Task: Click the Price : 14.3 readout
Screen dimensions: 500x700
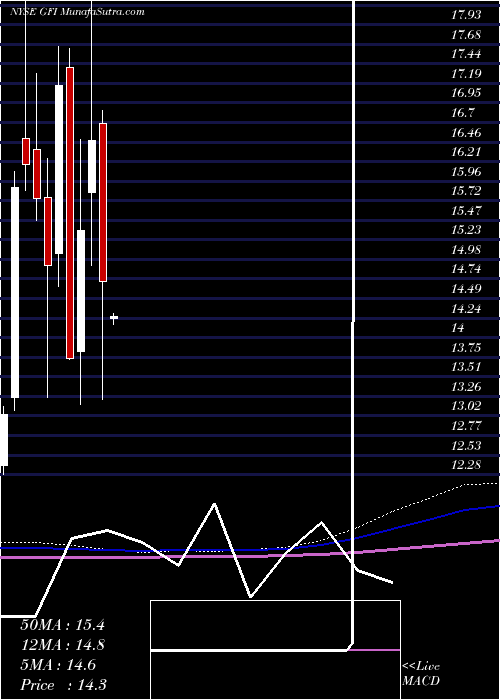Action: click(x=62, y=684)
